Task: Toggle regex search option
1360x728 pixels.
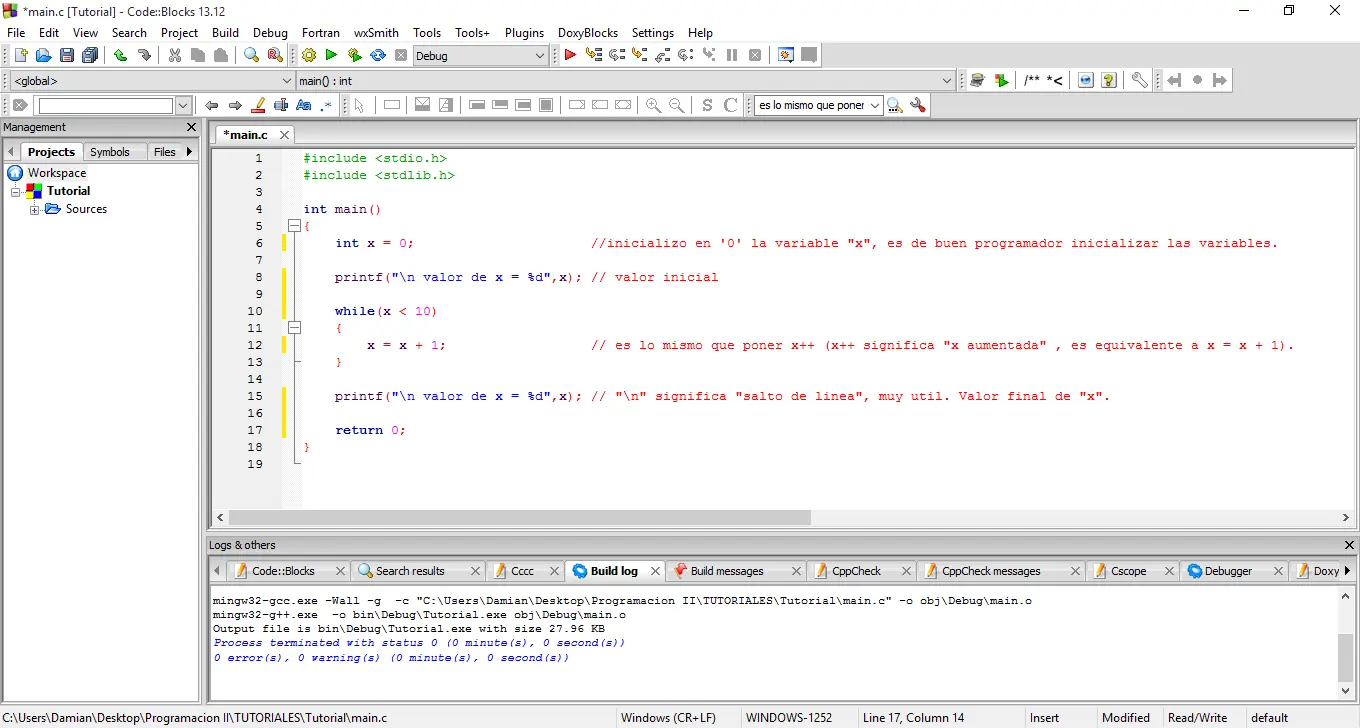Action: pos(326,105)
